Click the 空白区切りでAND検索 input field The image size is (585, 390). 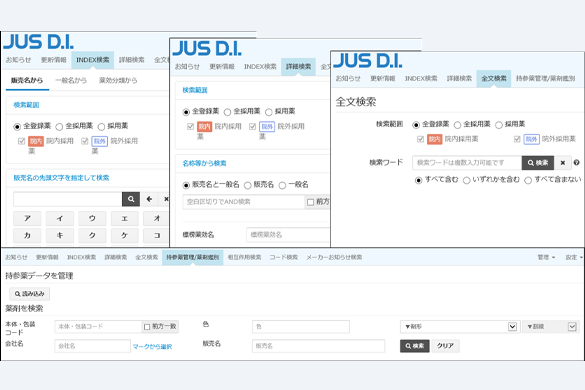[x=244, y=202]
